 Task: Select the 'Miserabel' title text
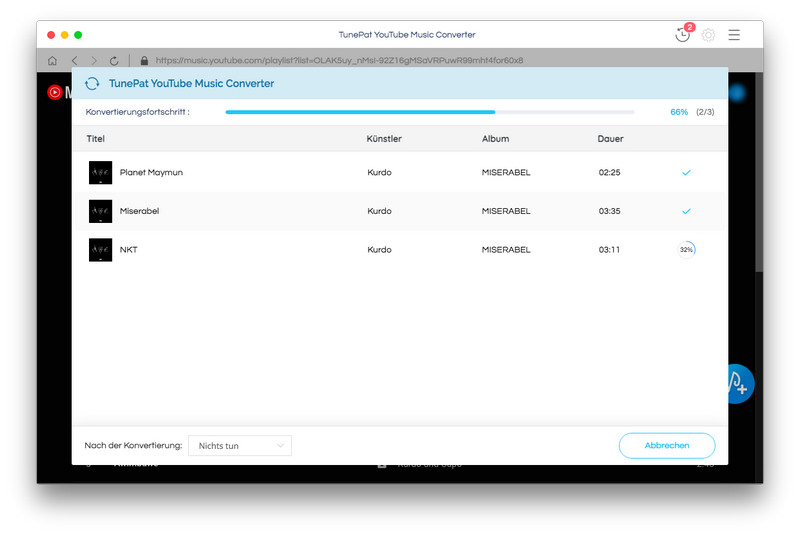139,211
